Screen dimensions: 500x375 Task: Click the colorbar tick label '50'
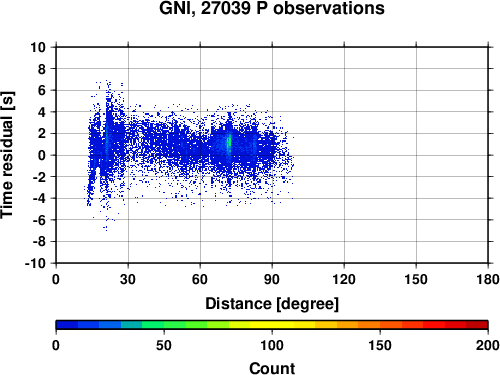(x=164, y=345)
